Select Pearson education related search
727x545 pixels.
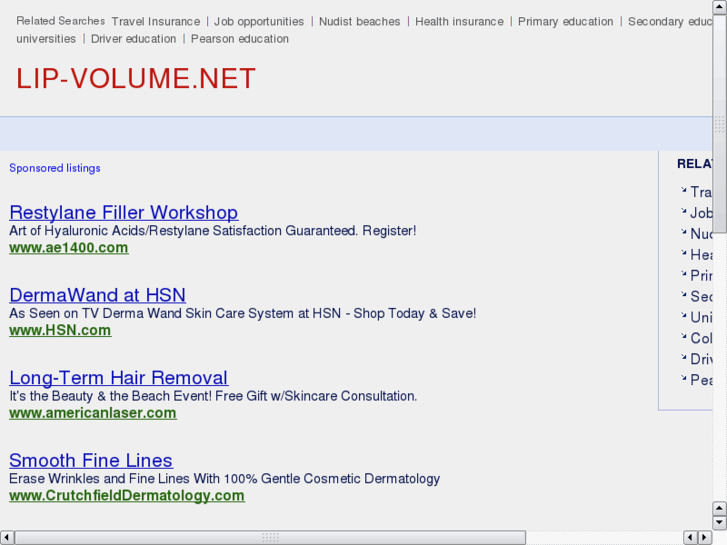pos(240,38)
